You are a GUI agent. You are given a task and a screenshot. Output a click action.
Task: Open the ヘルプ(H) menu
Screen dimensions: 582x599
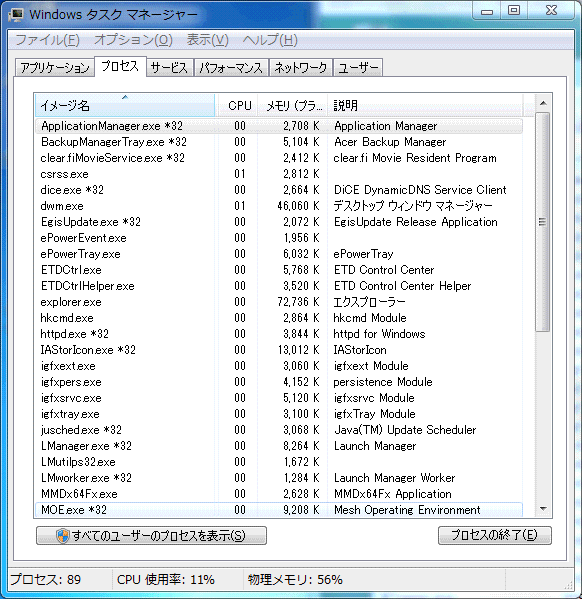pos(270,40)
